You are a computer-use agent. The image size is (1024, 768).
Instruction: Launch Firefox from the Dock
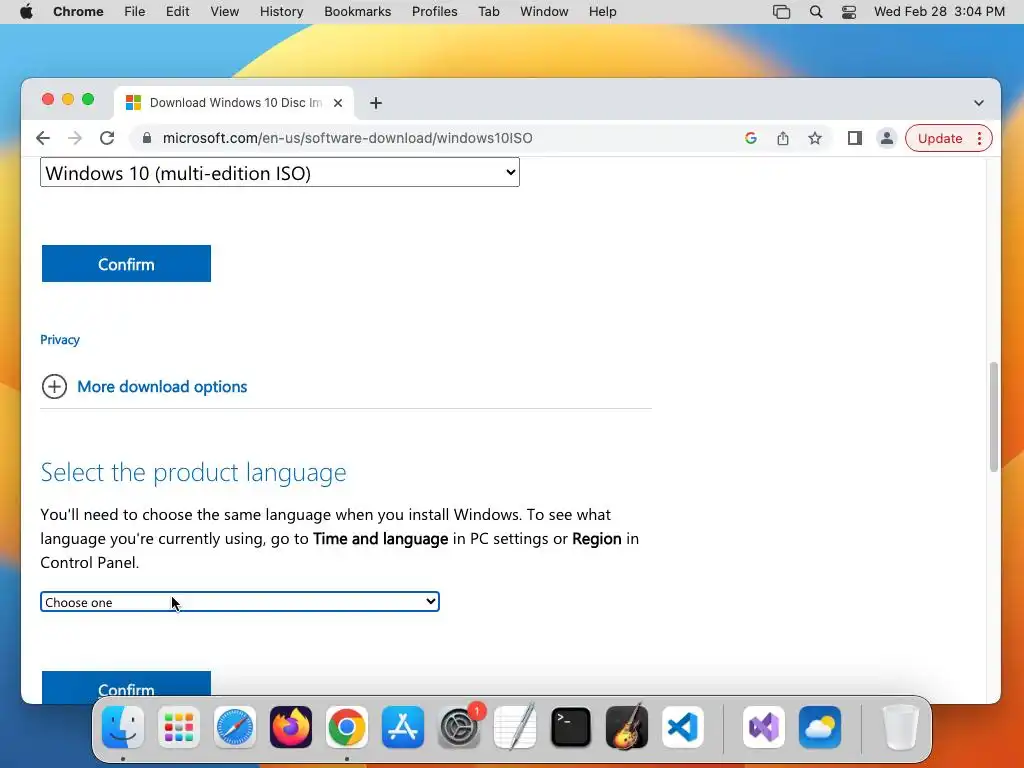(x=291, y=727)
